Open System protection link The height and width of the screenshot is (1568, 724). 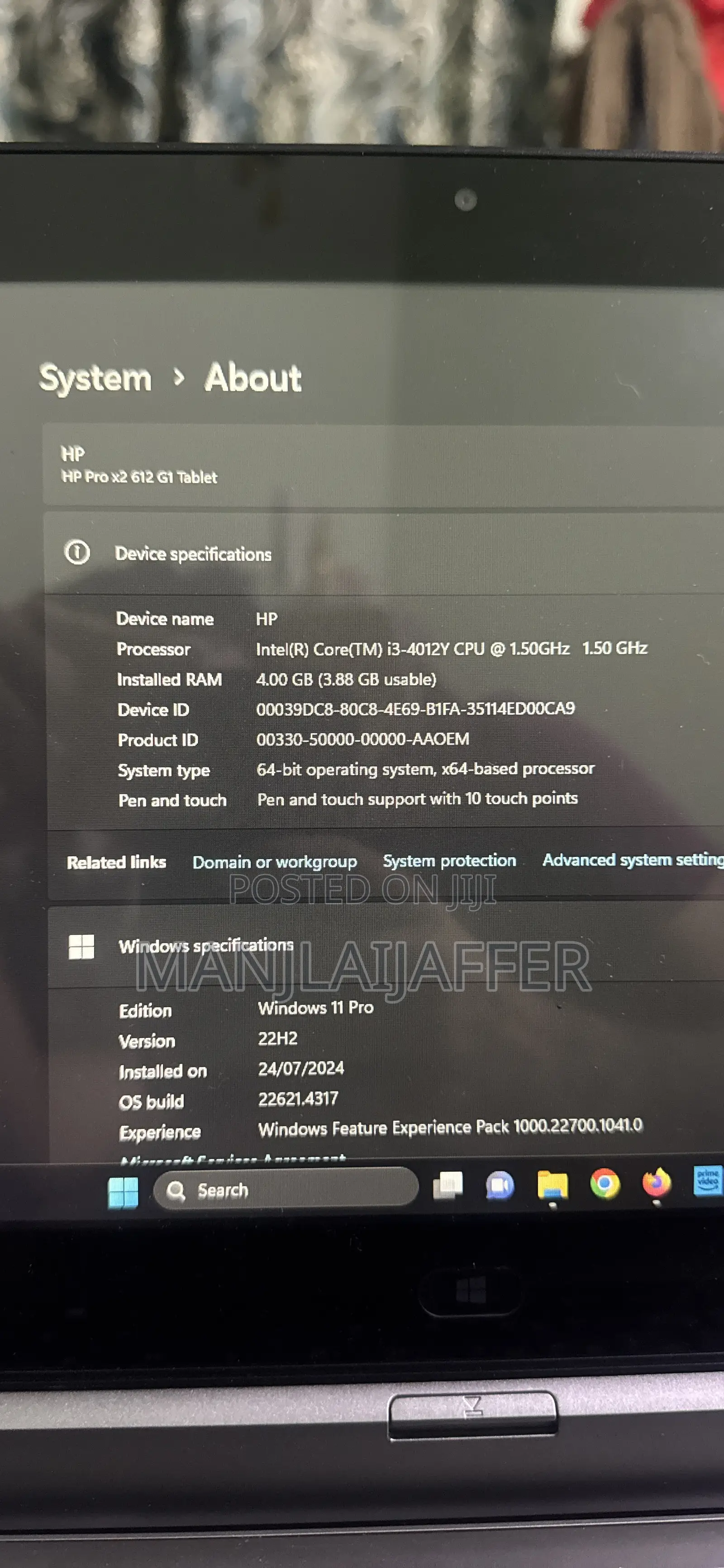point(449,861)
